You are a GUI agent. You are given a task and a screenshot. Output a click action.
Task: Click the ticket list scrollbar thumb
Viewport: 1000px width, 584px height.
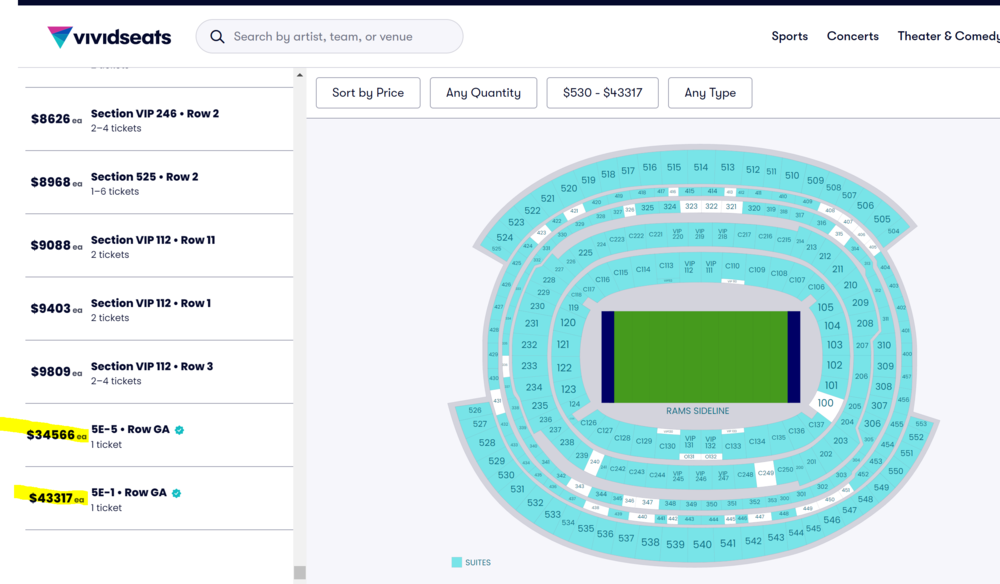pos(299,573)
